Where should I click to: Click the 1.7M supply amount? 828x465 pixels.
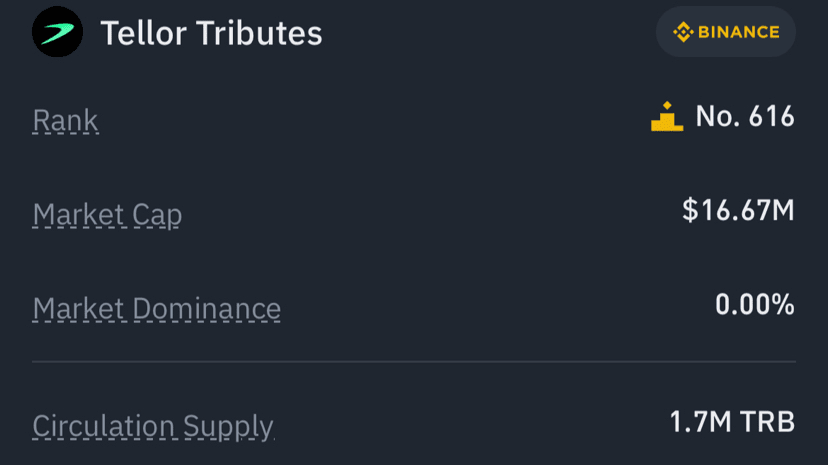point(699,422)
